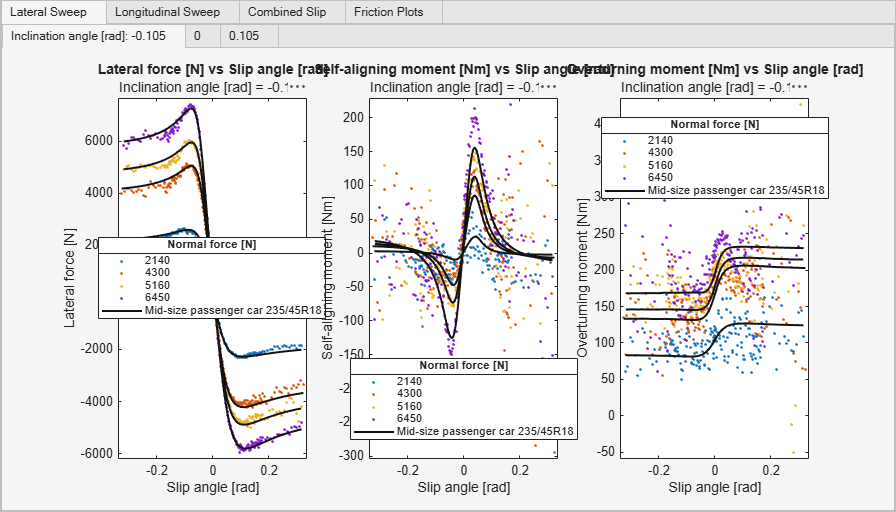Click the 200 tick label on the Self-aligning moment axis
Viewport: 896px width, 512px height.
coord(354,118)
